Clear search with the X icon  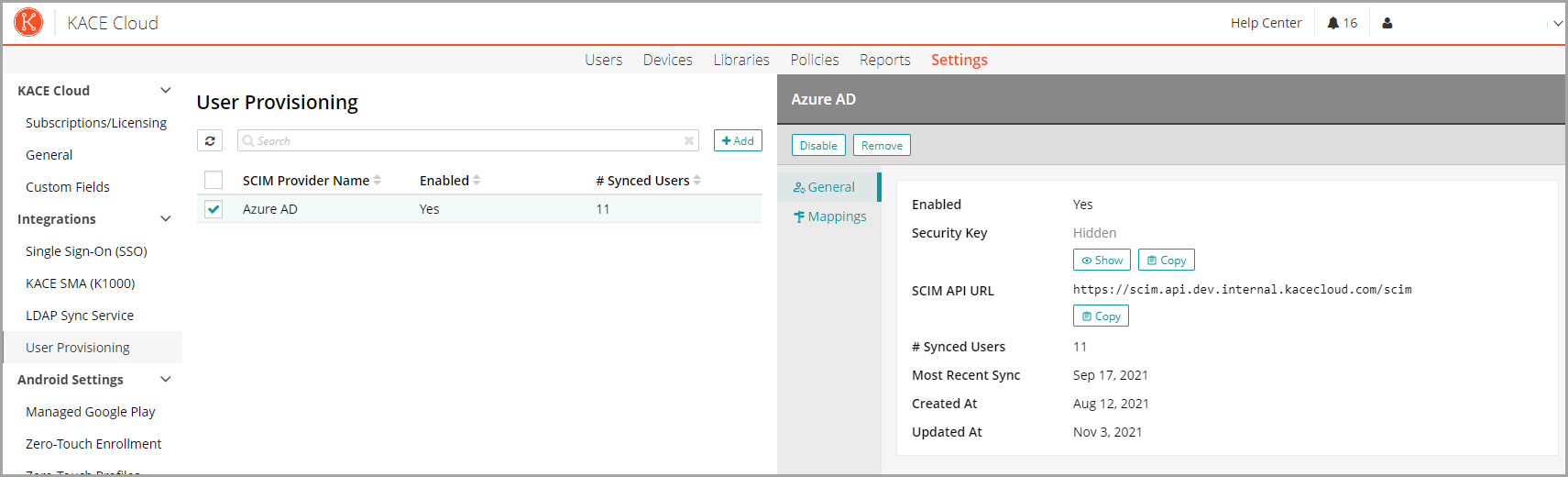(x=688, y=140)
